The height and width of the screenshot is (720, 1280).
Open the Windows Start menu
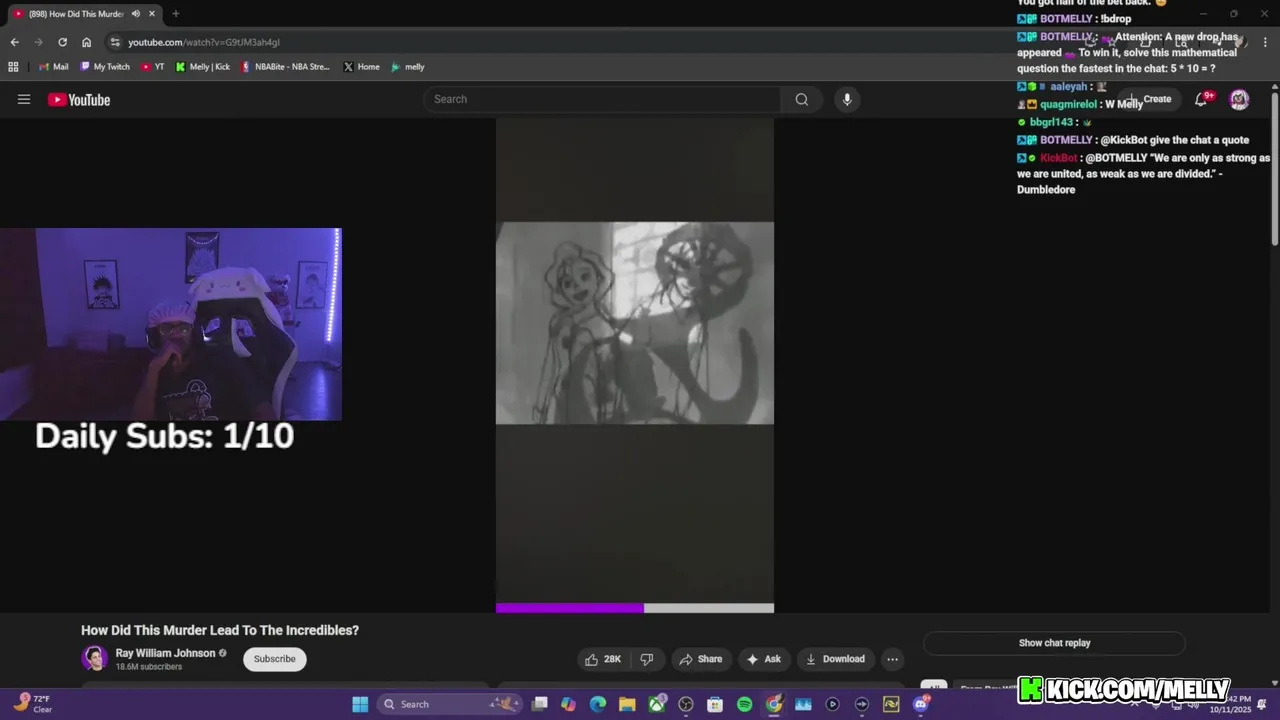tap(360, 704)
